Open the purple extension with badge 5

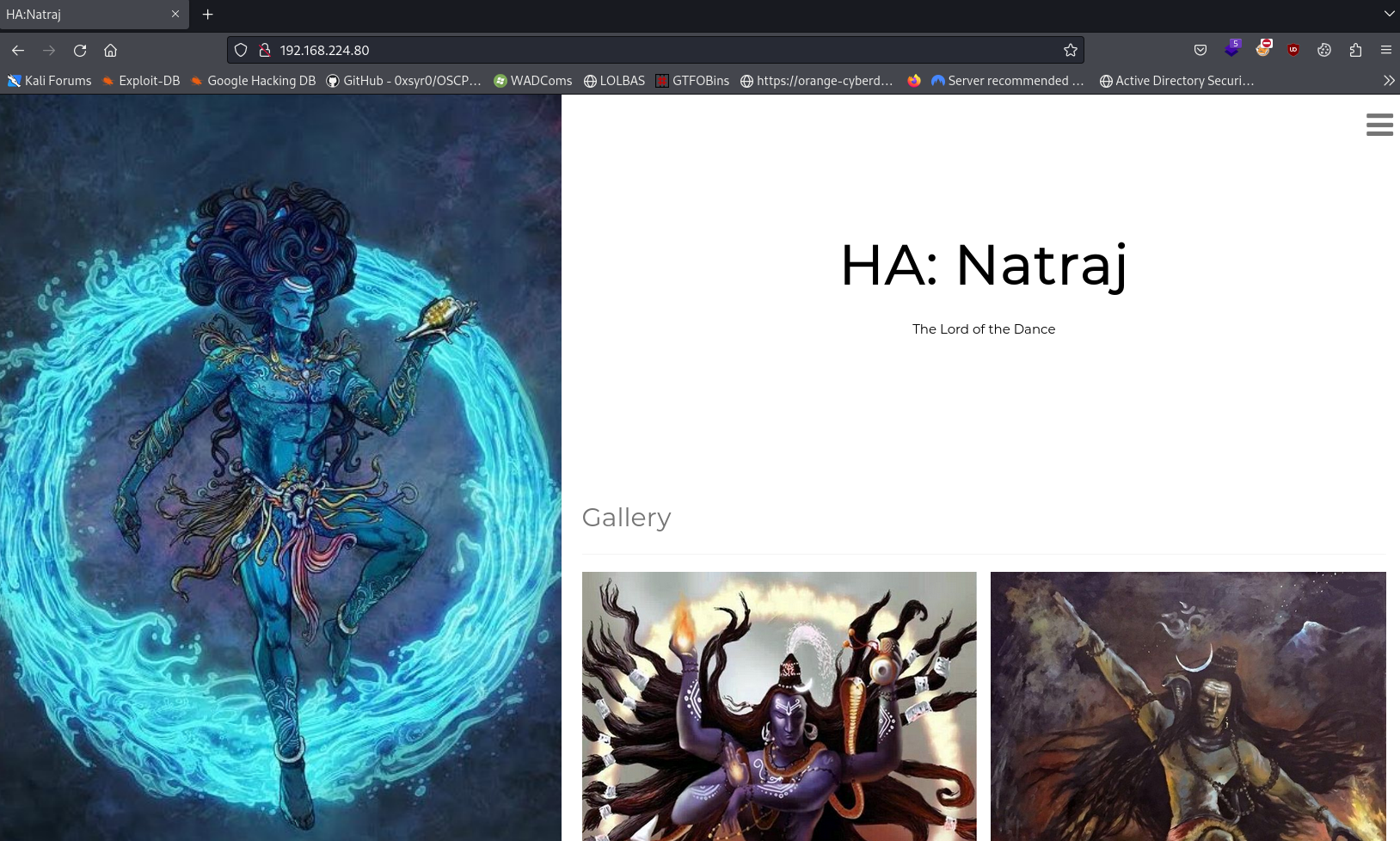pyautogui.click(x=1231, y=49)
